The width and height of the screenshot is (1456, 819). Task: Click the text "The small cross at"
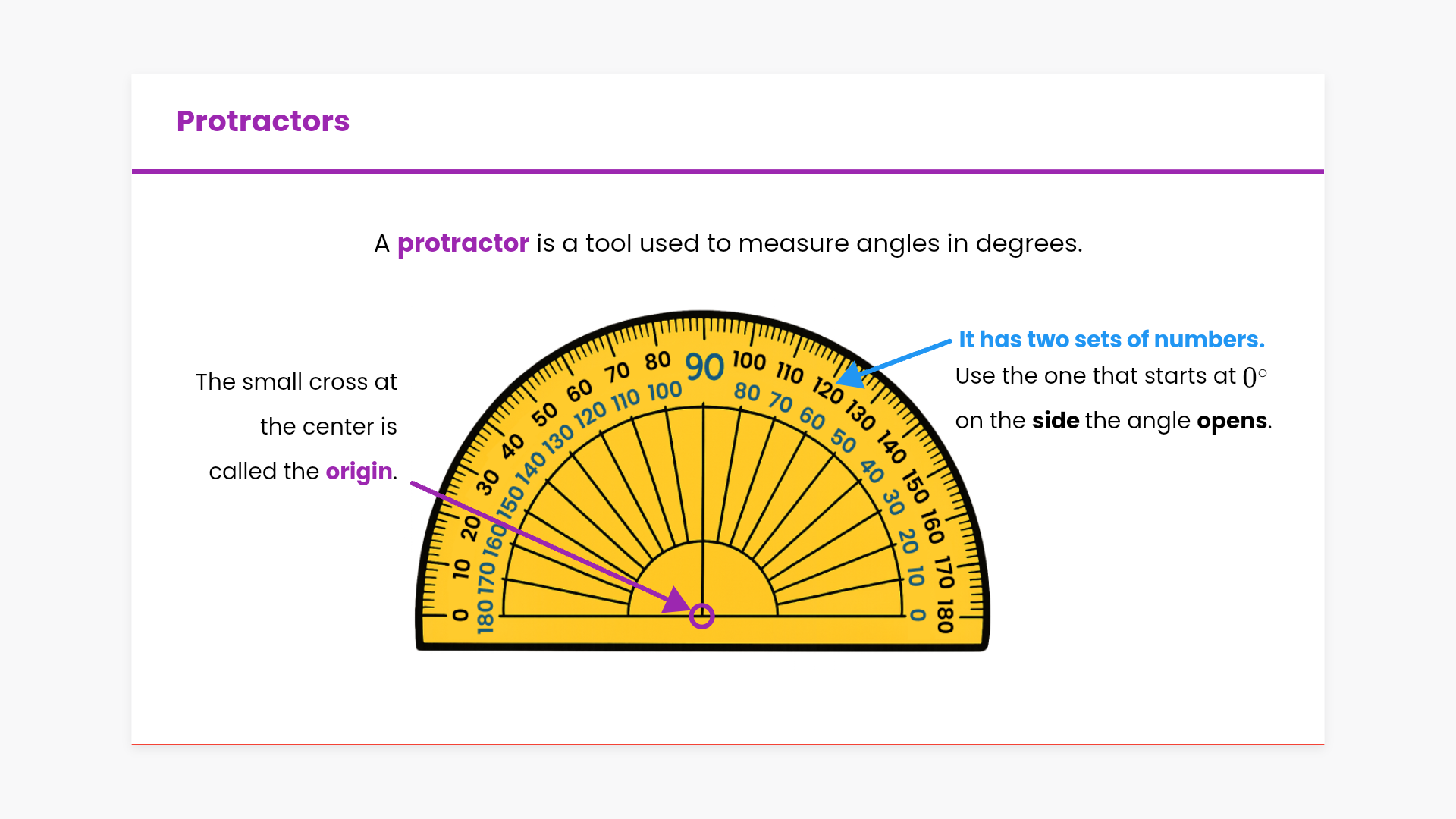(296, 382)
